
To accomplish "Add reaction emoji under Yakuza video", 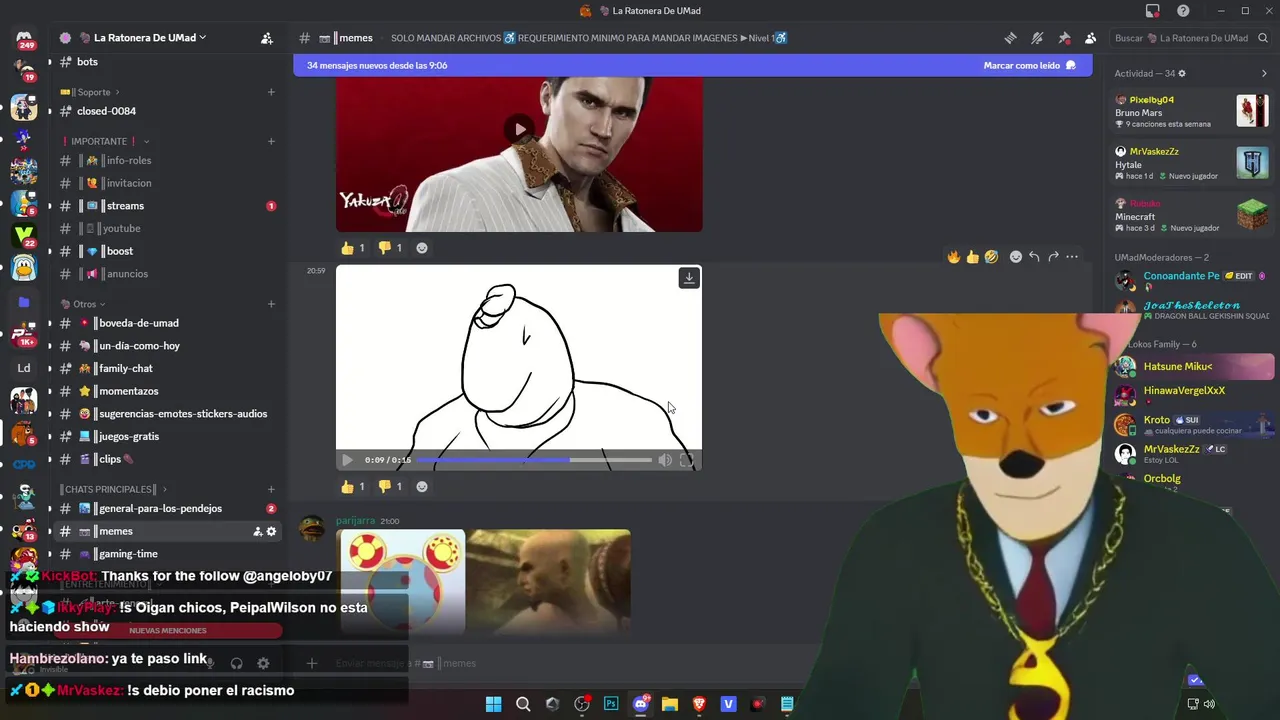I will pyautogui.click(x=422, y=248).
